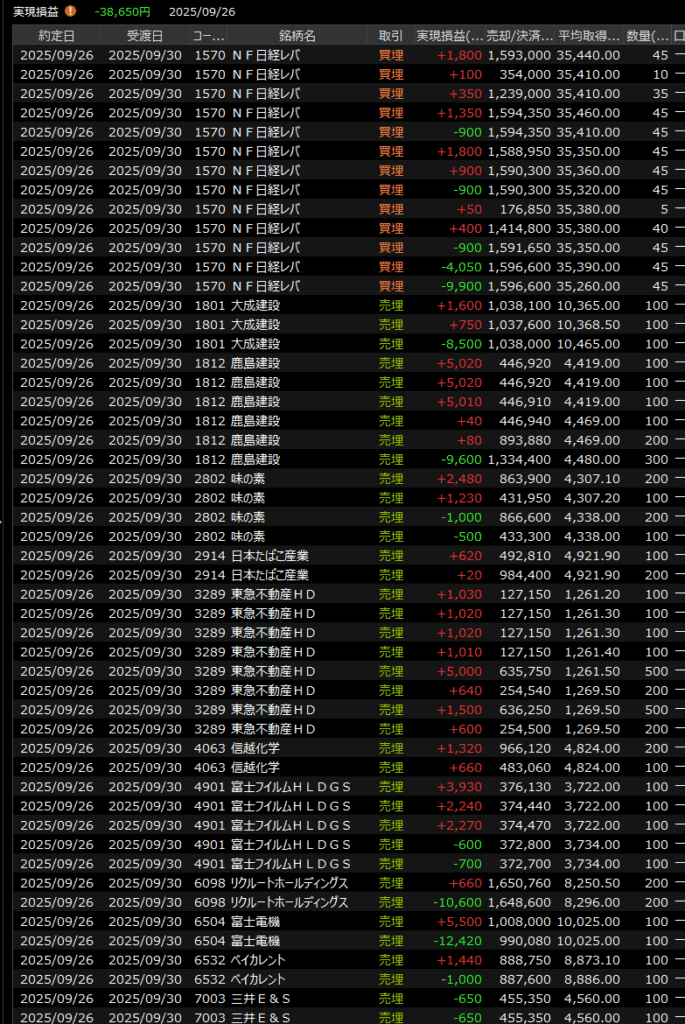685x1024 pixels.
Task: Select the row with -12,420 loss
Action: 340,941
